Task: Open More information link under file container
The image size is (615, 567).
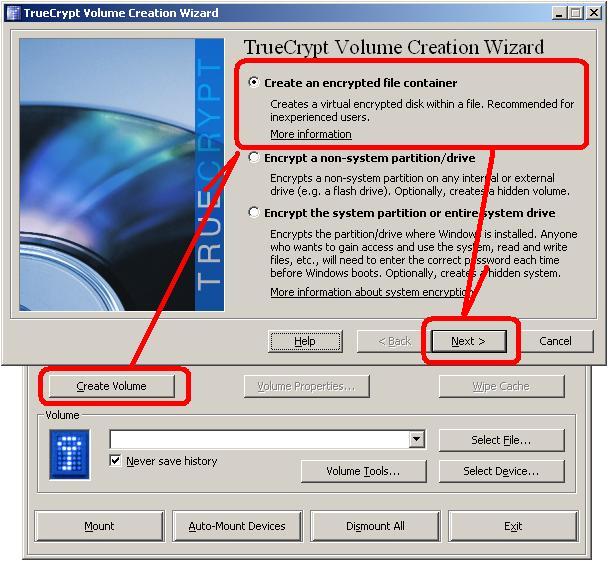Action: 311,134
